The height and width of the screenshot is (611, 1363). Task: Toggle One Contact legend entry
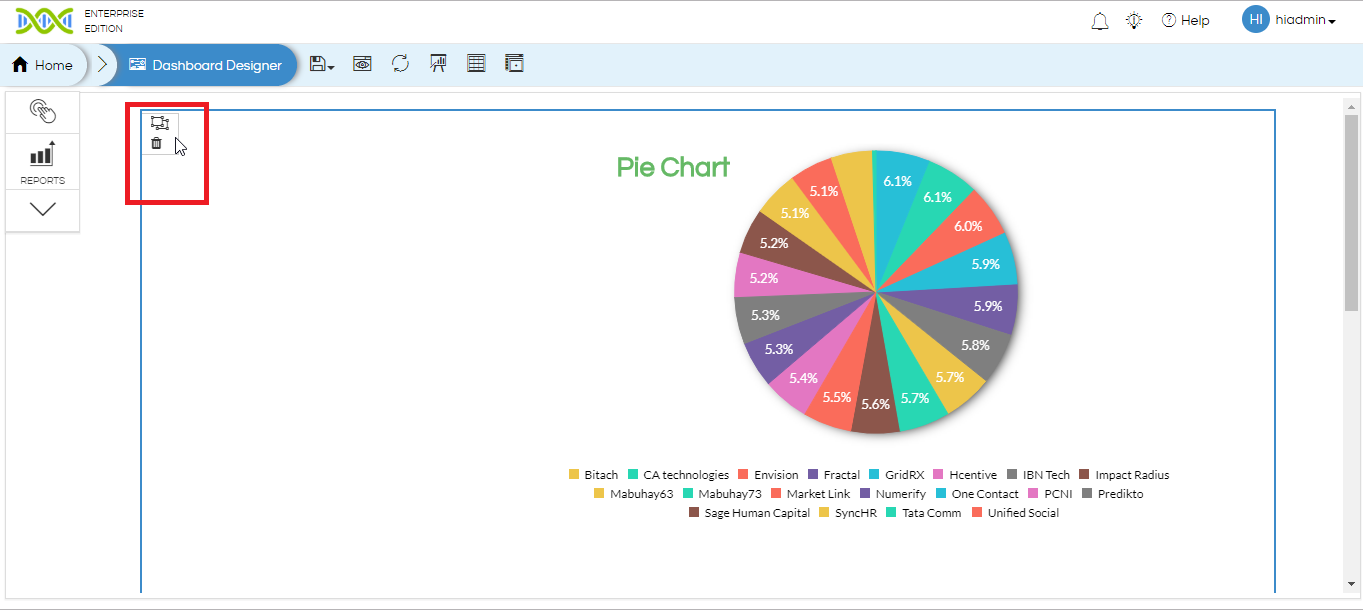point(977,494)
